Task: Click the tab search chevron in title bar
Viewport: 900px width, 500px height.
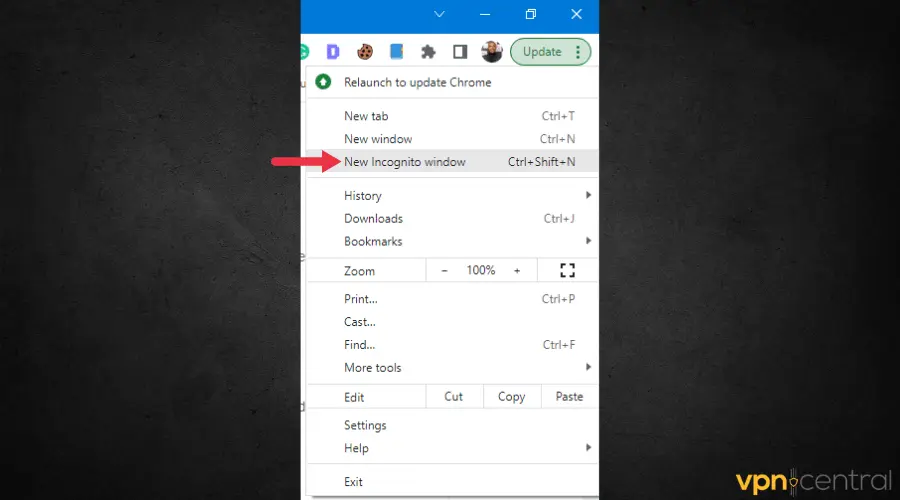Action: coord(439,14)
